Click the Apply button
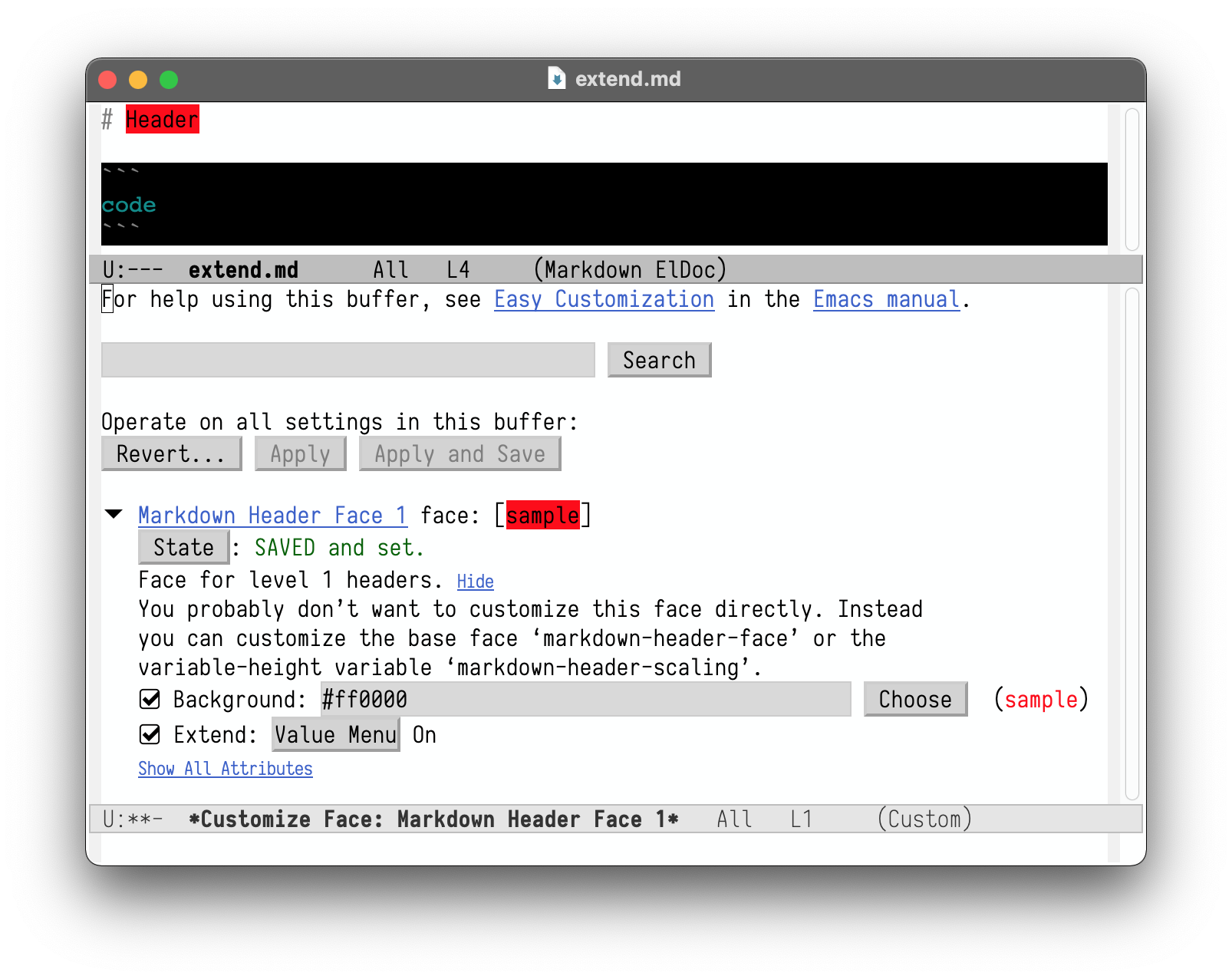This screenshot has width=1232, height=979. tap(300, 453)
